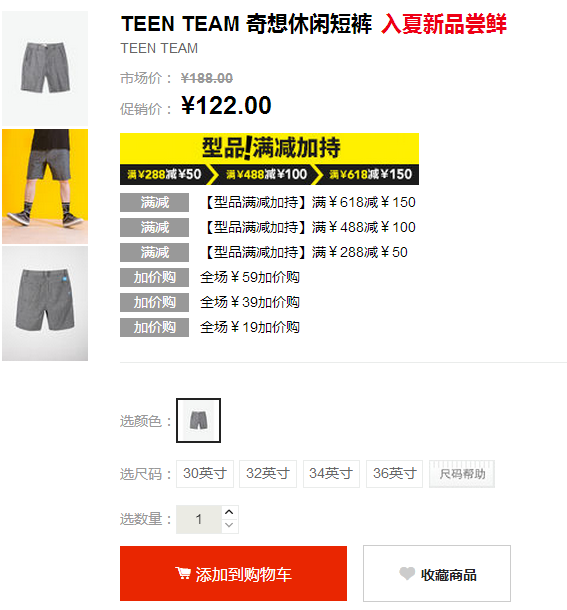View the back of shorts thumbnail
567x610 pixels.
(45, 303)
